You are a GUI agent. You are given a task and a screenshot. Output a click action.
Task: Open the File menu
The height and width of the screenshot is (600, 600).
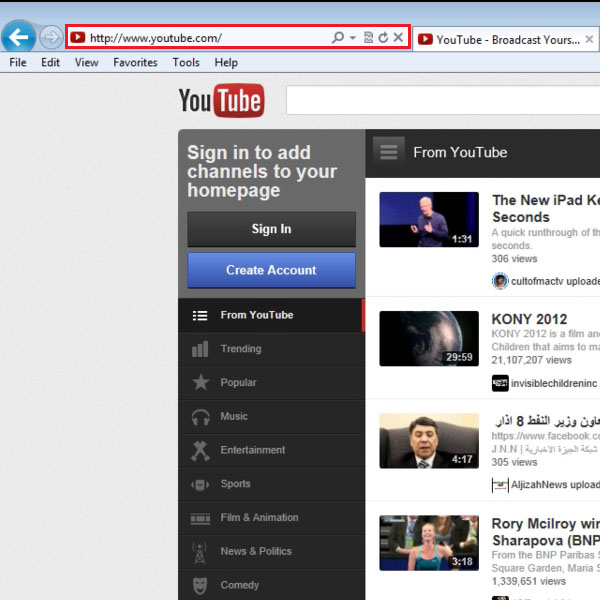click(x=18, y=62)
